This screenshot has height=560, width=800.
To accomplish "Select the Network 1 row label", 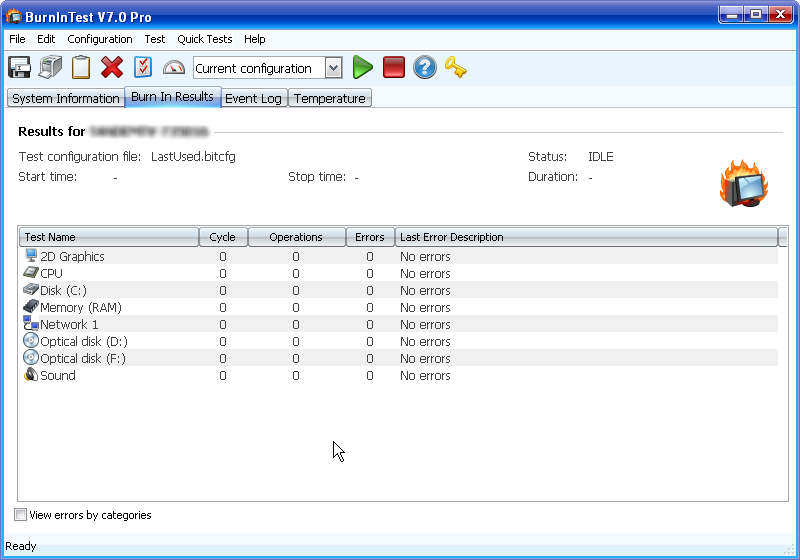I will (69, 325).
